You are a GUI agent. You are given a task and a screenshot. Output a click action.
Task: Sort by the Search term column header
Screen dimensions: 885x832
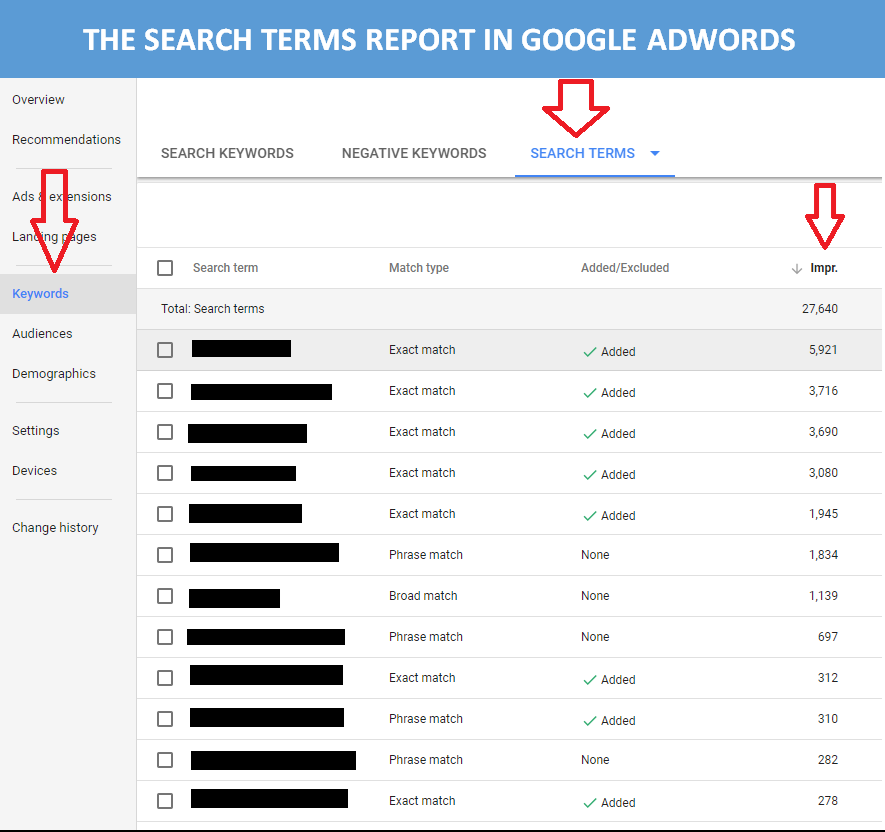(225, 268)
